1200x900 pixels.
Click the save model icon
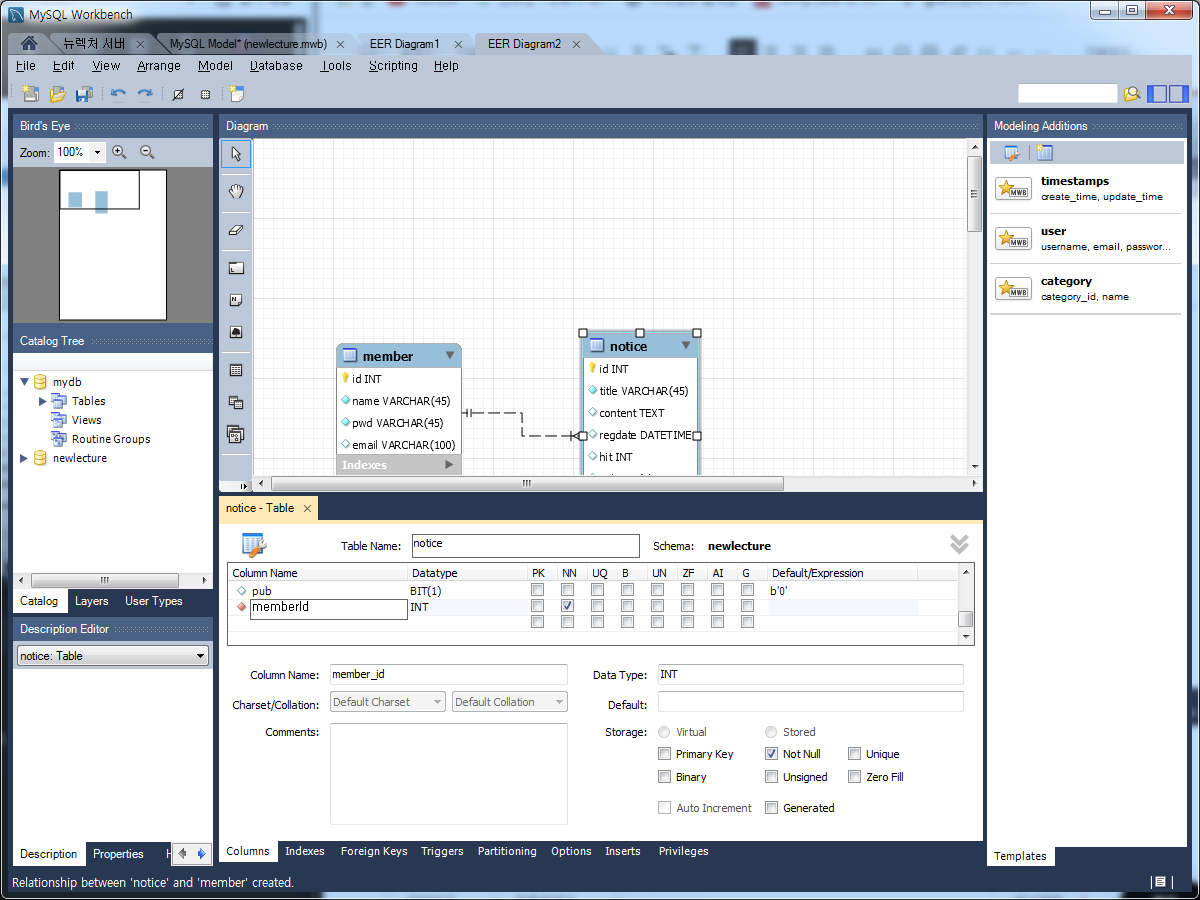point(84,94)
